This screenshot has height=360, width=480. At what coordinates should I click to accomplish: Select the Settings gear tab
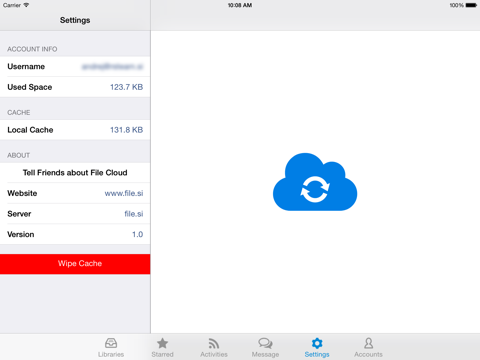click(x=317, y=347)
